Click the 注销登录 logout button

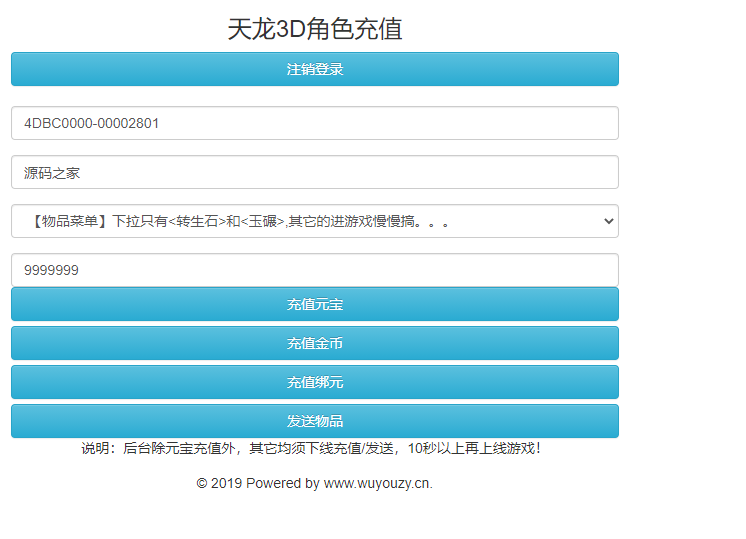(x=315, y=69)
